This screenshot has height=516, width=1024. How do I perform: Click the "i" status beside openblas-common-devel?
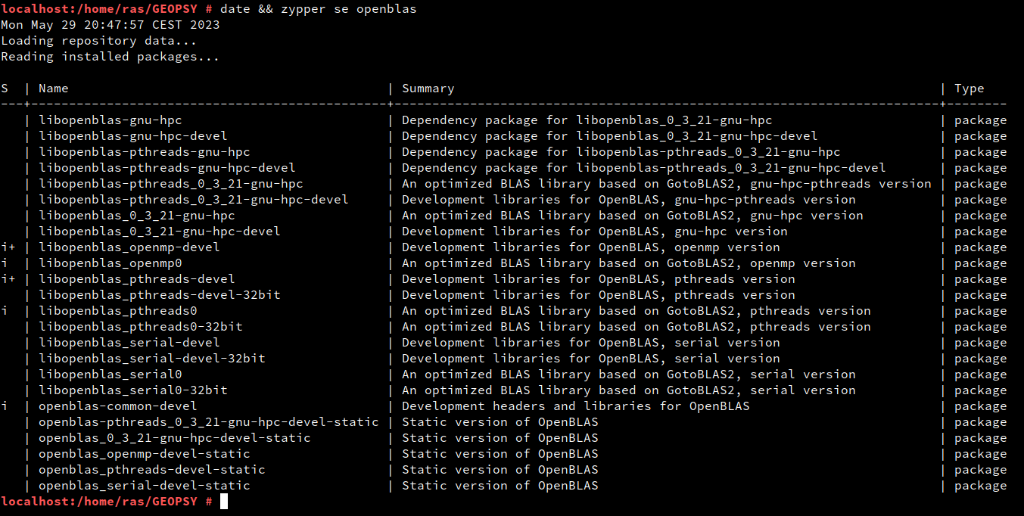pos(5,406)
